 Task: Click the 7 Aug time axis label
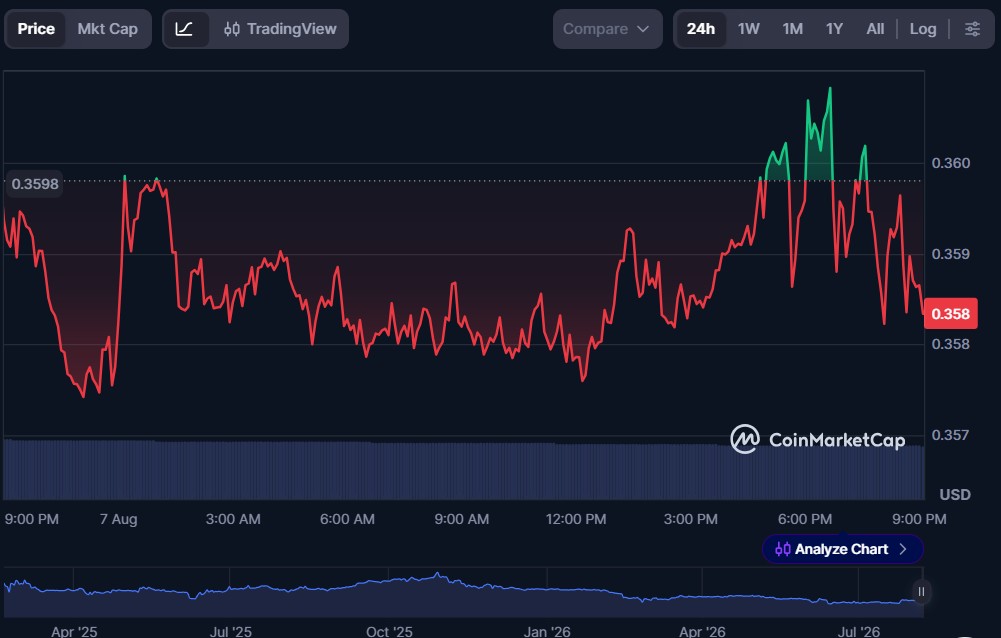pos(118,519)
